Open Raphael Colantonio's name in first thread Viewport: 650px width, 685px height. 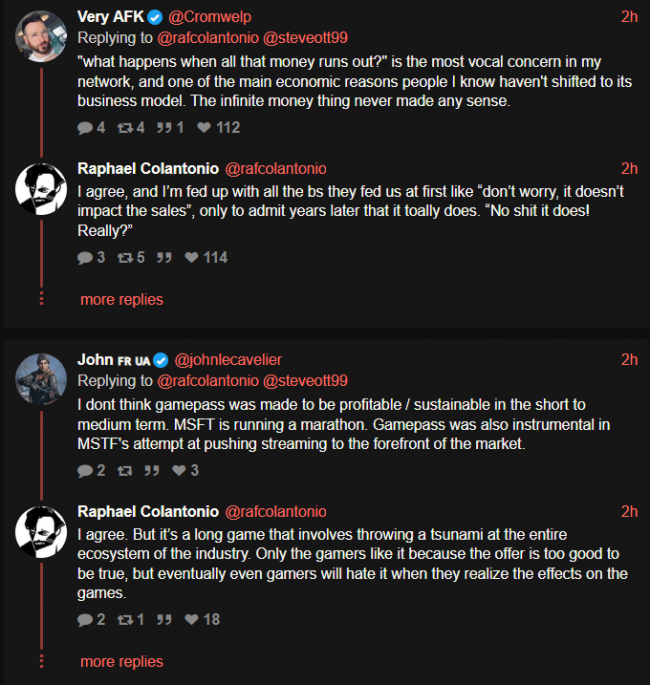click(148, 168)
